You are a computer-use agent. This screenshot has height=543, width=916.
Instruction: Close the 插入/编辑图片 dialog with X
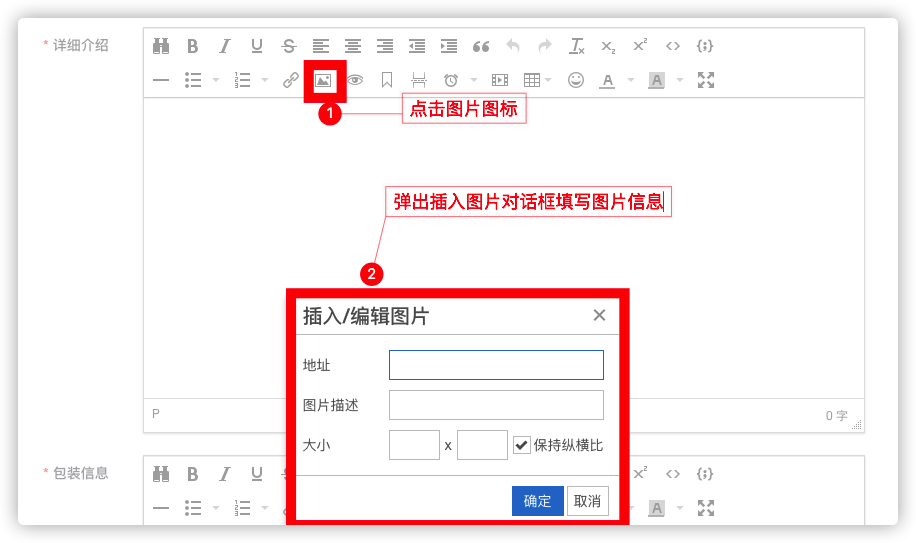point(599,315)
